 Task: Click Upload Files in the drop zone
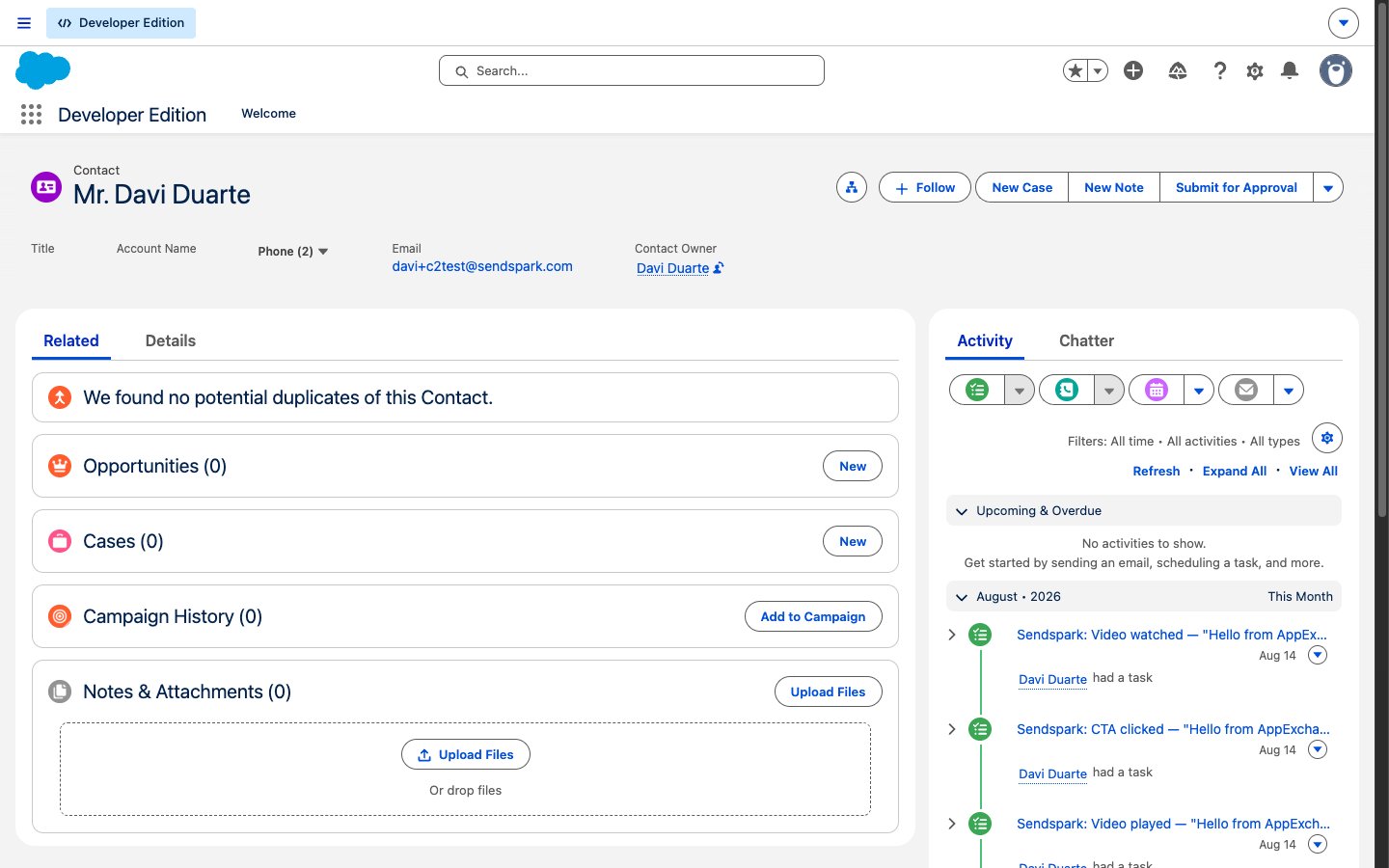tap(466, 754)
